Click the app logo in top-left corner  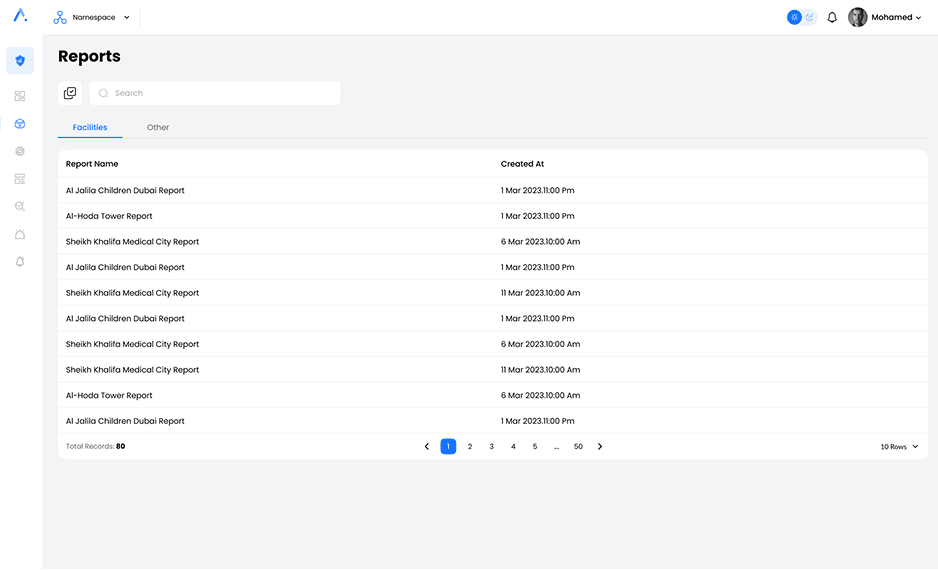point(20,16)
